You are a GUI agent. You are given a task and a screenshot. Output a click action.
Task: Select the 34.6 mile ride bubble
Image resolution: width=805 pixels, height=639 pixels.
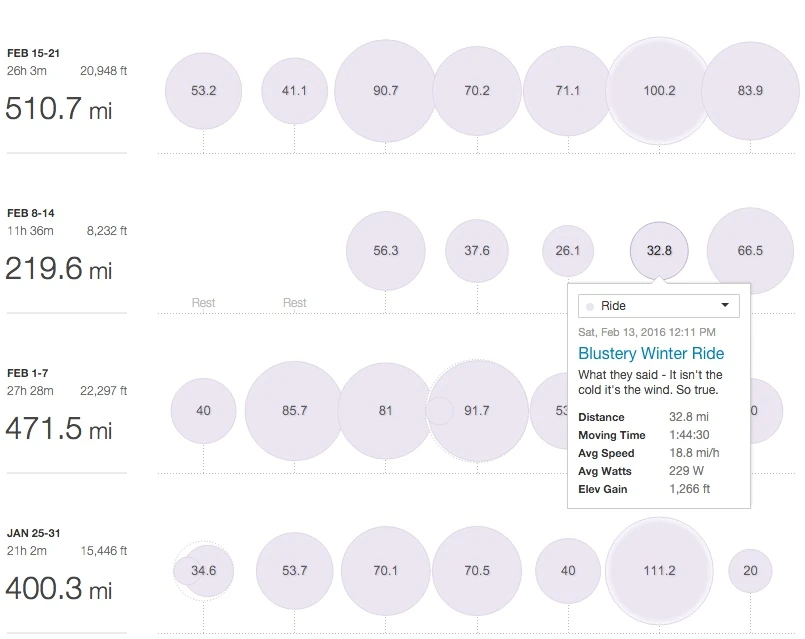[x=205, y=571]
